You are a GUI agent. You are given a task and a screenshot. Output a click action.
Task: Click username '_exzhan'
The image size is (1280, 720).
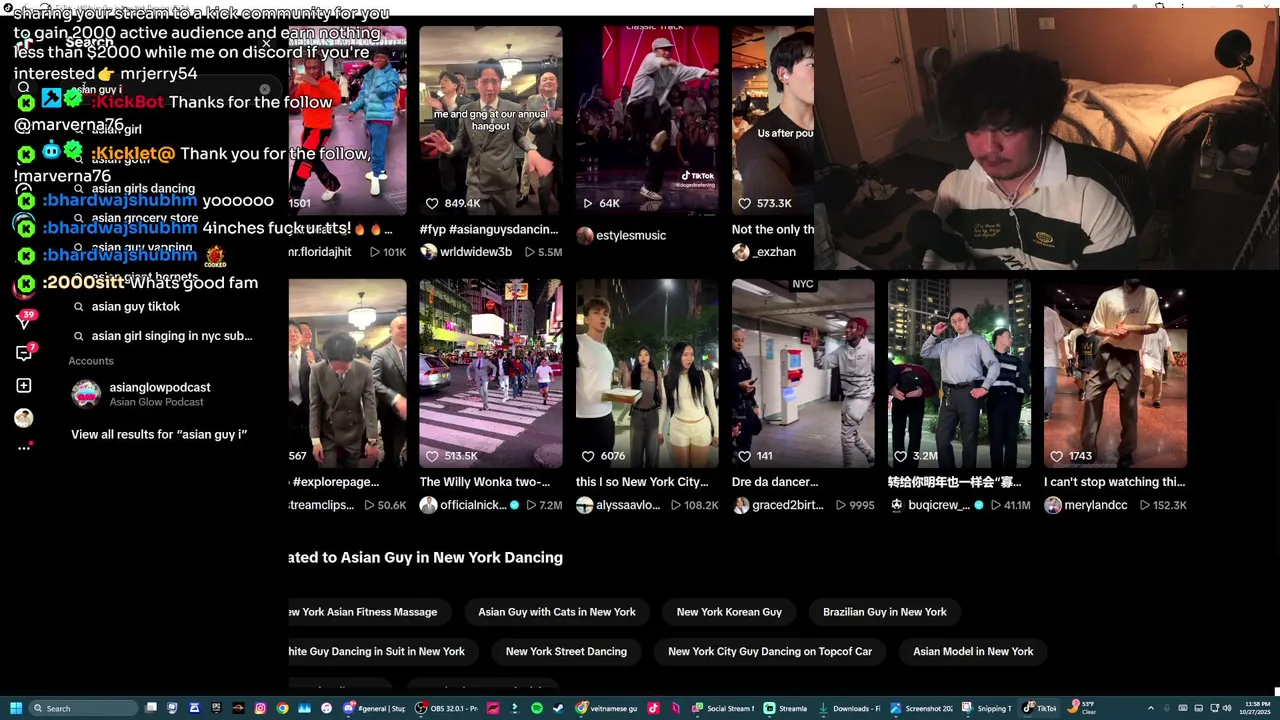776,252
